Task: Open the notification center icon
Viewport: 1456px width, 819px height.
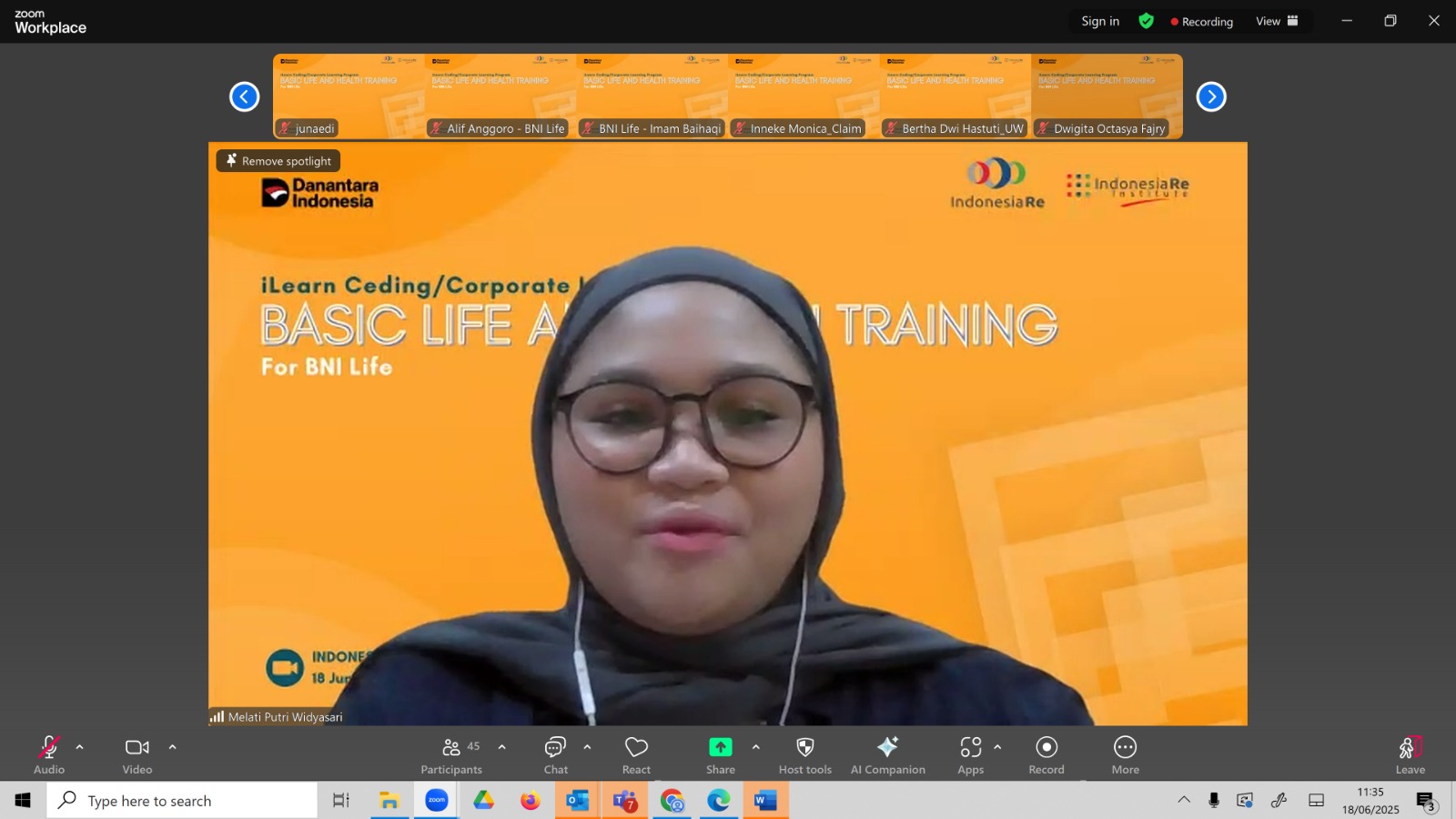Action: [1426, 801]
